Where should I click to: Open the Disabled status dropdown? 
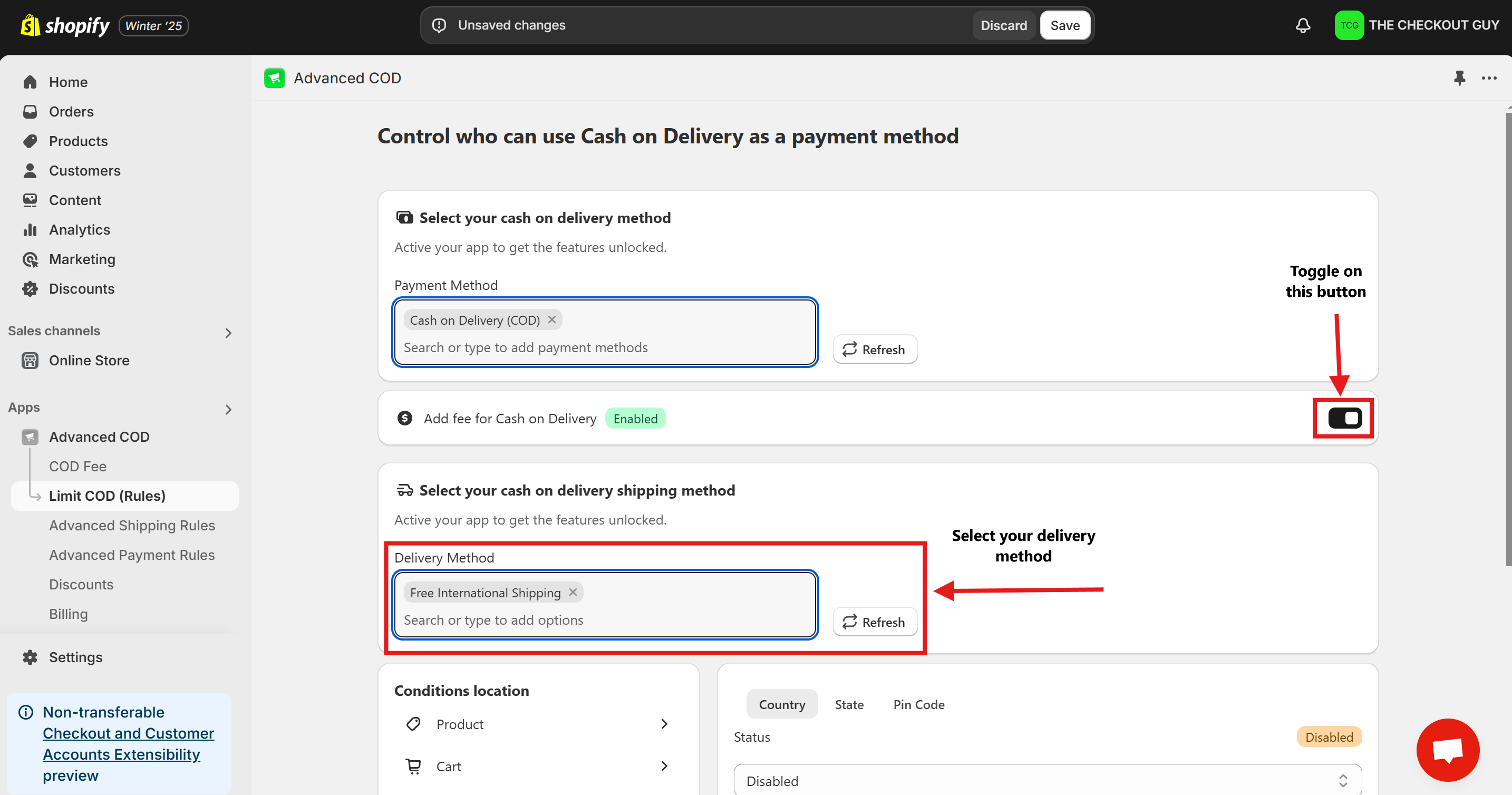(1047, 780)
